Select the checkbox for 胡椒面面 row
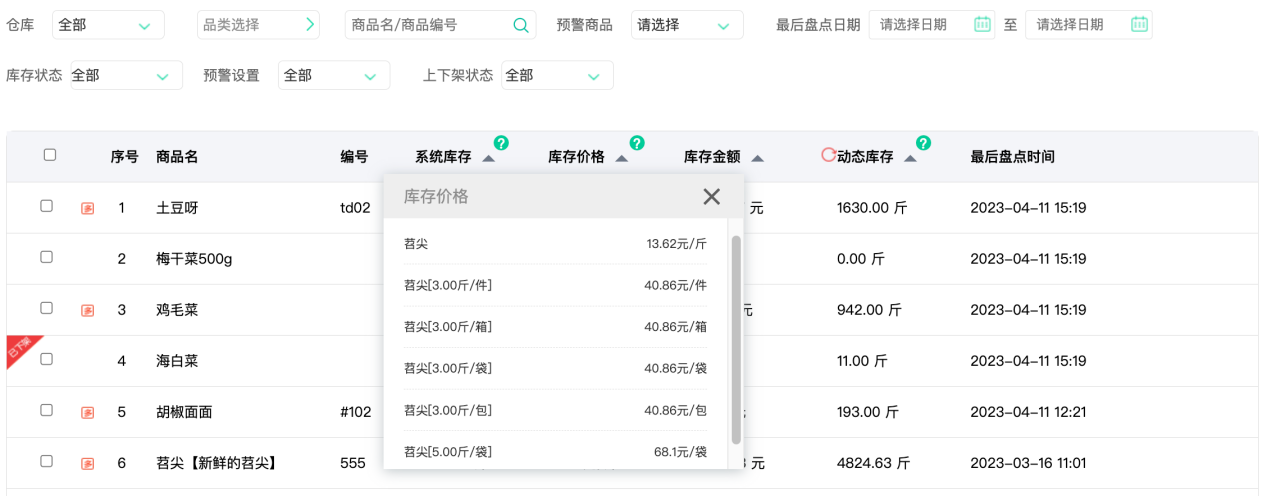The height and width of the screenshot is (496, 1267). (x=46, y=410)
